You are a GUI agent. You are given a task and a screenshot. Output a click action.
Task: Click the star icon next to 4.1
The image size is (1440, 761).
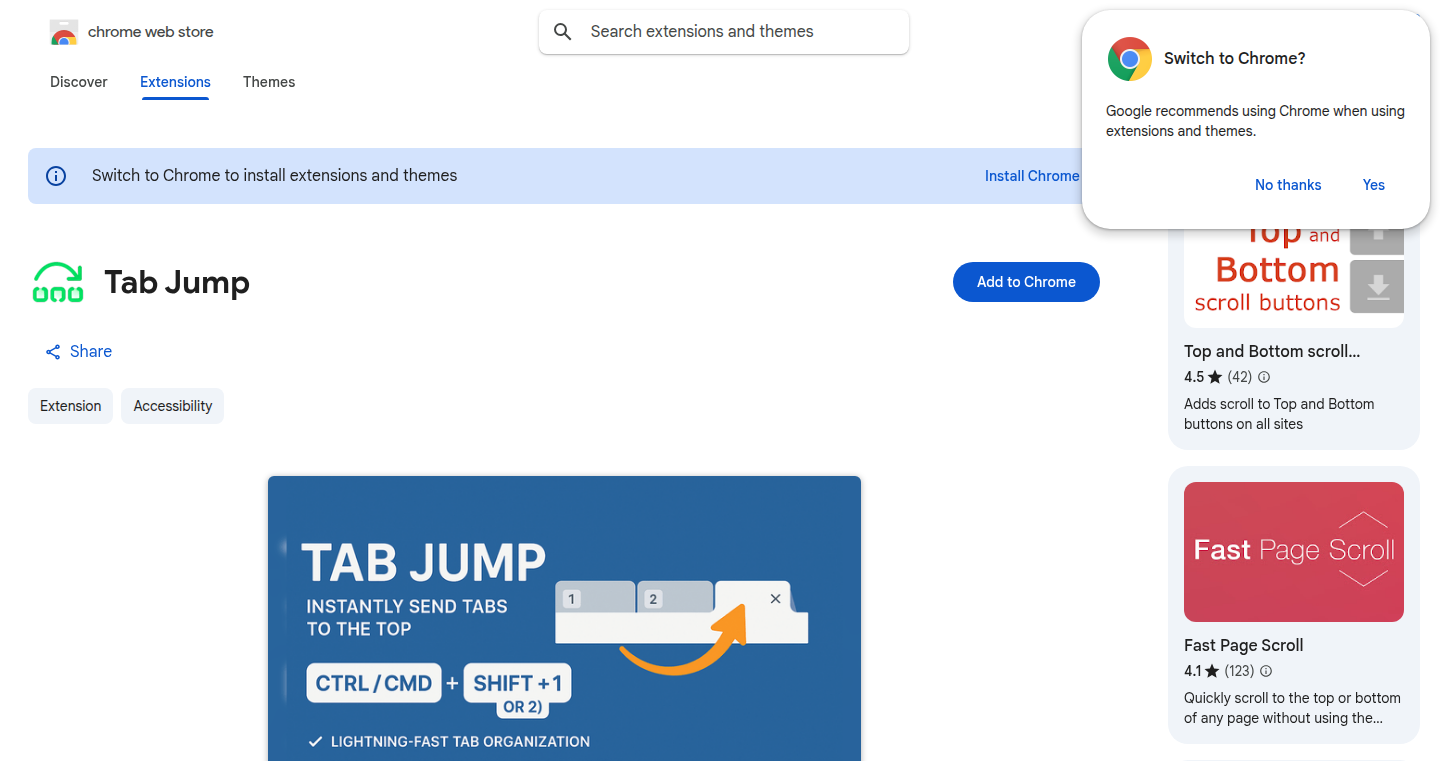tap(1212, 671)
